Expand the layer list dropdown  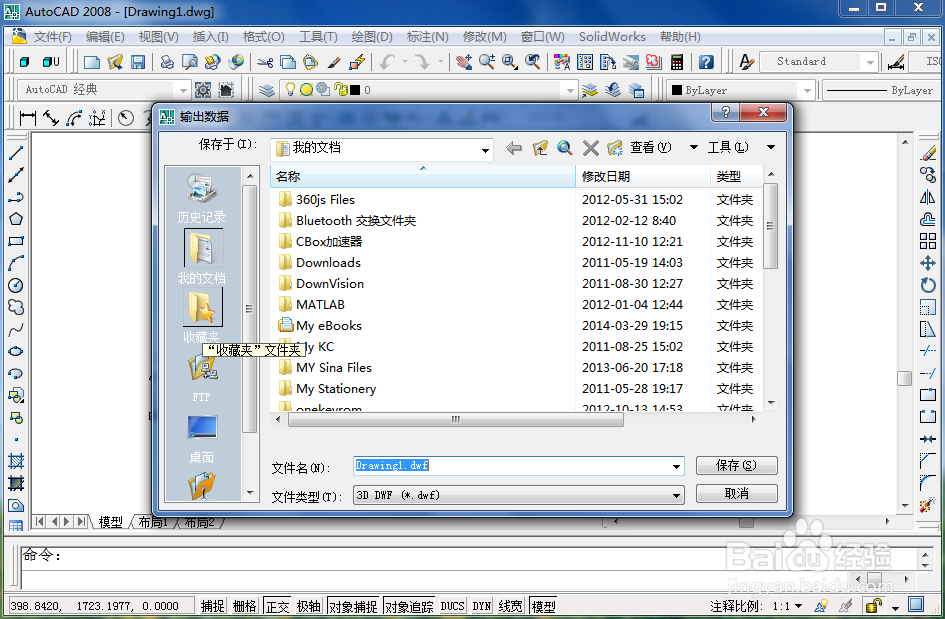coord(570,90)
